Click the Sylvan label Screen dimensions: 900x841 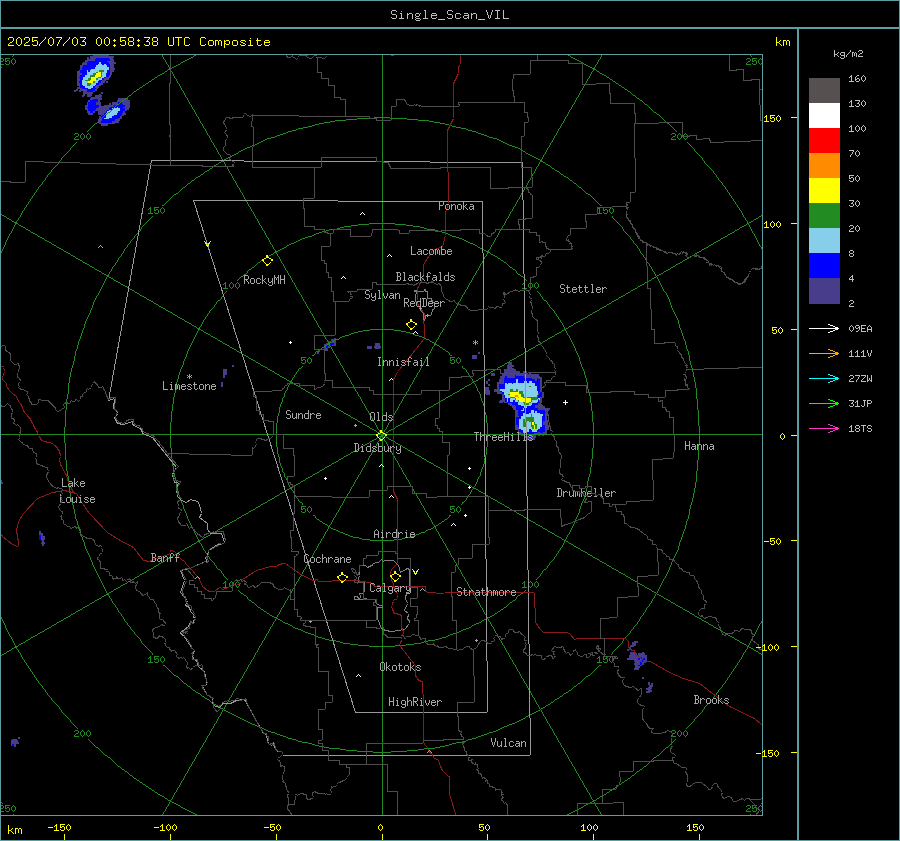(382, 295)
